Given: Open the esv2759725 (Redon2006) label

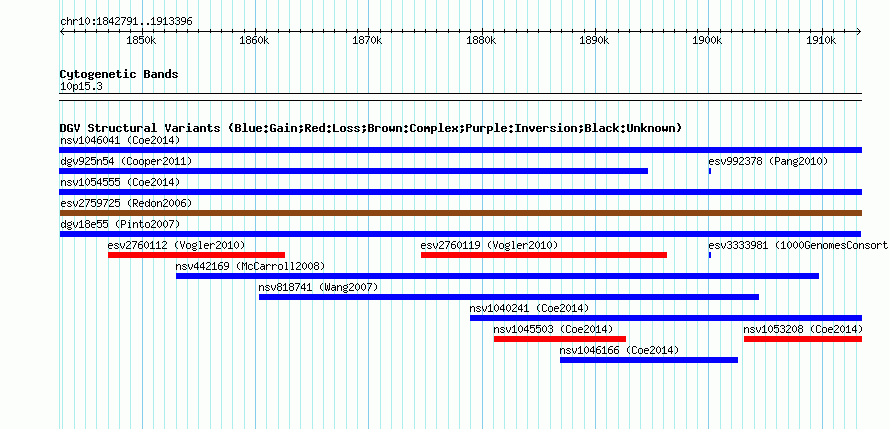Looking at the screenshot, I should [x=126, y=203].
